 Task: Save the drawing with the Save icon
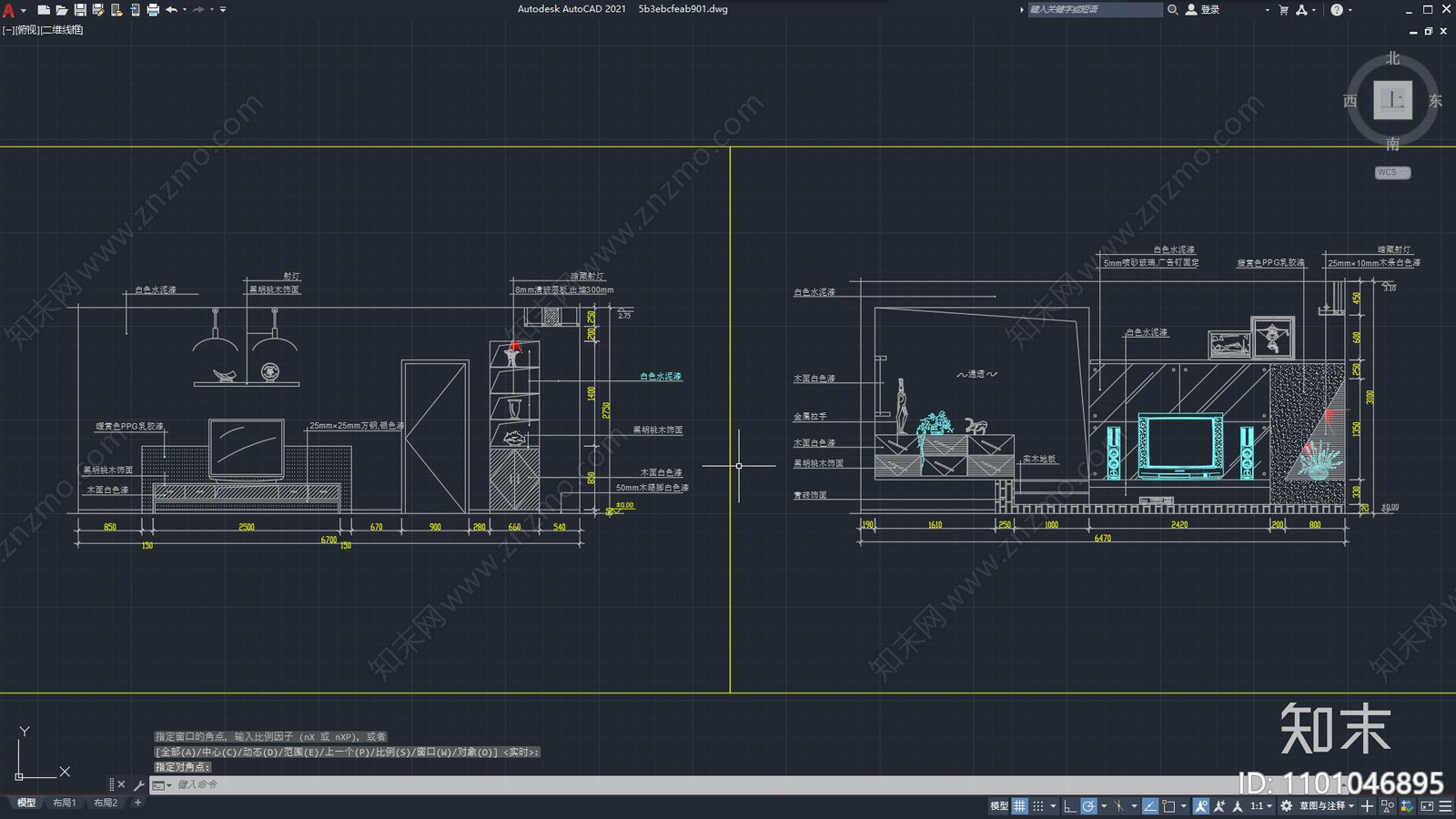[x=80, y=10]
